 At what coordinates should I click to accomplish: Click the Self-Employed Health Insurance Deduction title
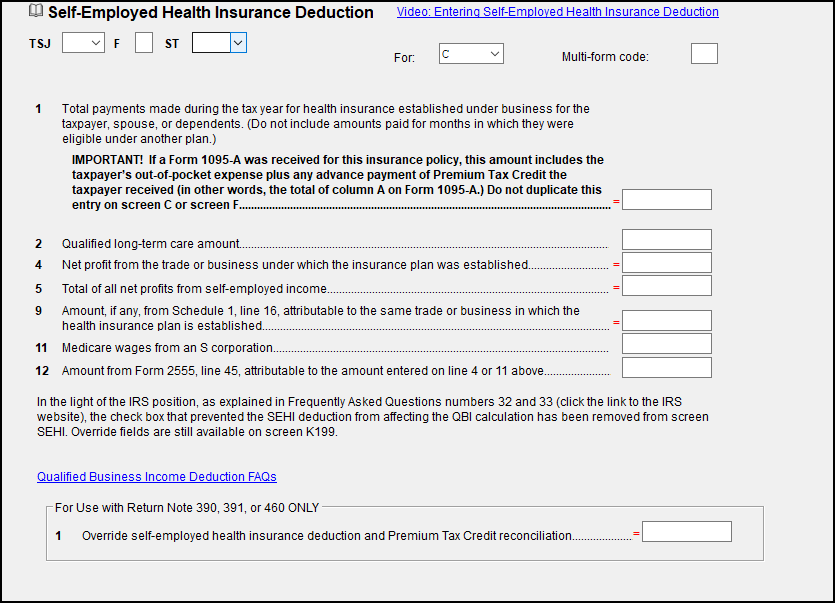tap(211, 12)
